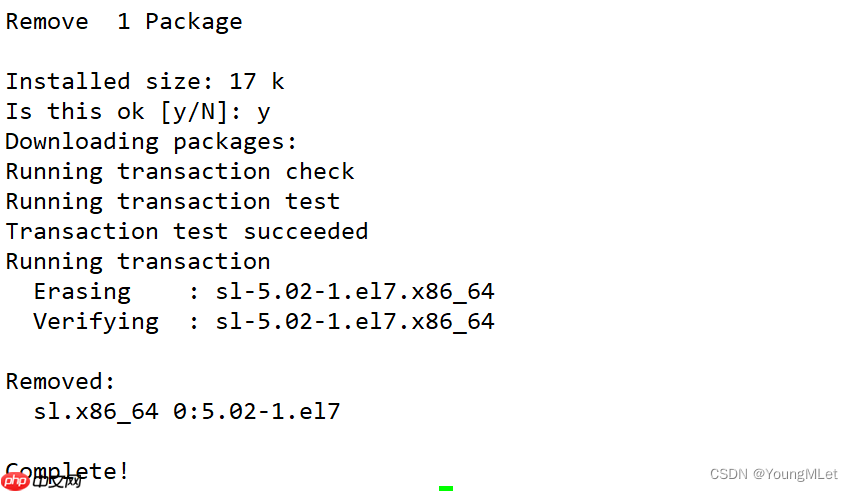The image size is (853, 491).
Task: Click the 'Running transaction check' line
Action: (x=180, y=171)
